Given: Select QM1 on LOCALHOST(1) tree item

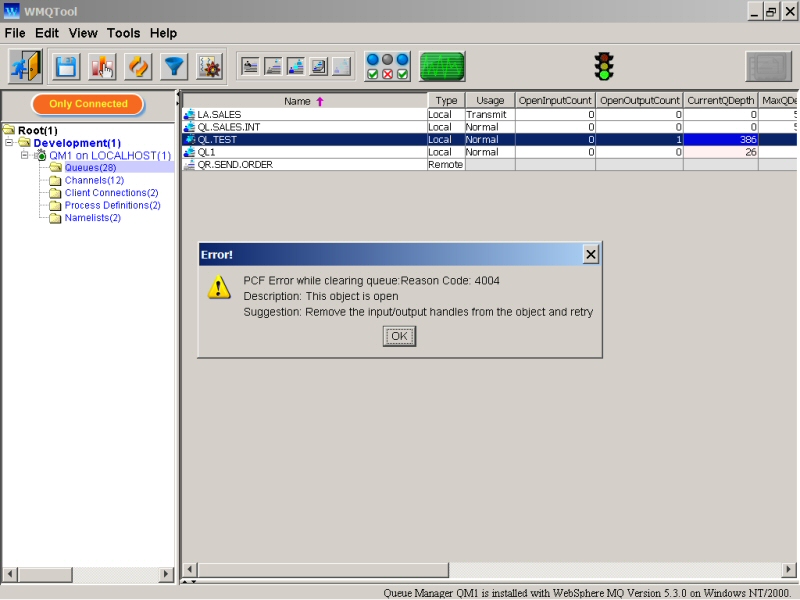Looking at the screenshot, I should (110, 155).
